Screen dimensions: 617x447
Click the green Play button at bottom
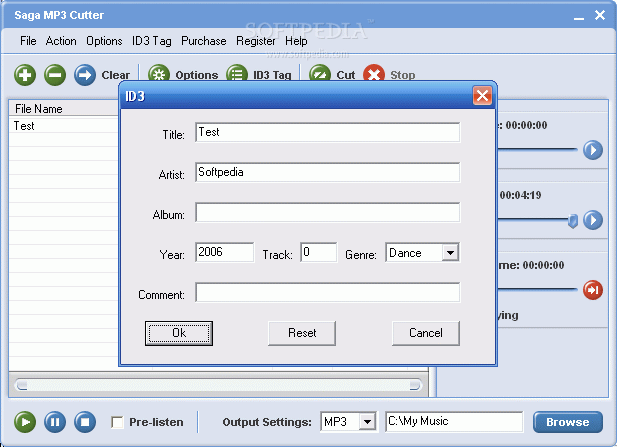click(25, 422)
